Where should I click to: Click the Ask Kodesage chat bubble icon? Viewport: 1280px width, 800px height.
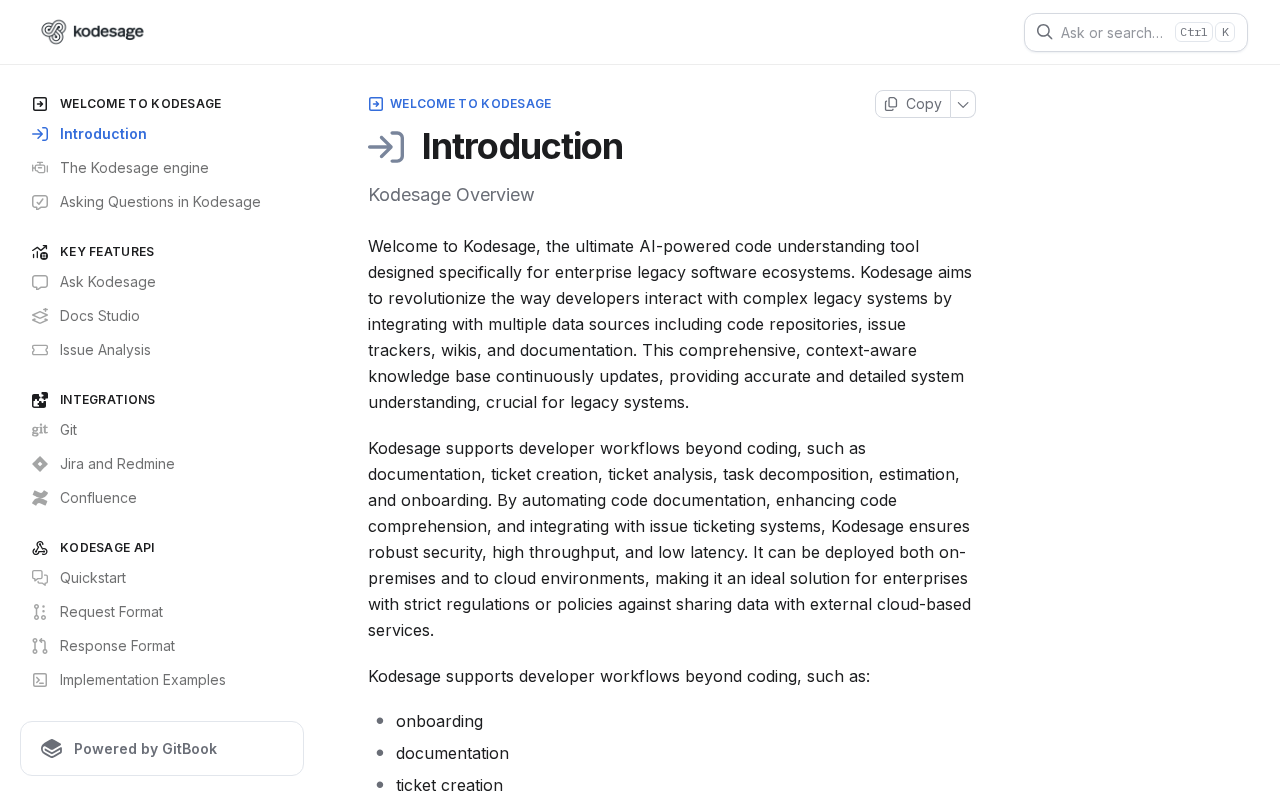40,282
